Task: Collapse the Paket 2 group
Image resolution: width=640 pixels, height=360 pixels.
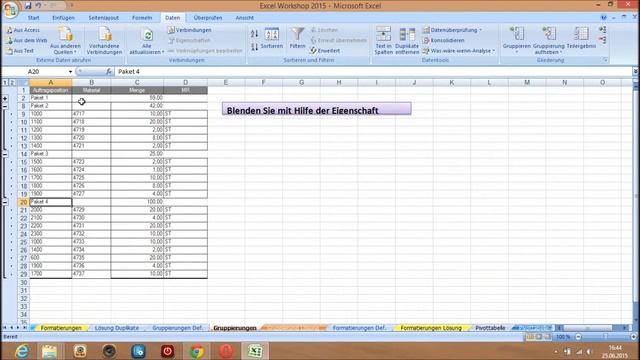Action: coord(5,106)
